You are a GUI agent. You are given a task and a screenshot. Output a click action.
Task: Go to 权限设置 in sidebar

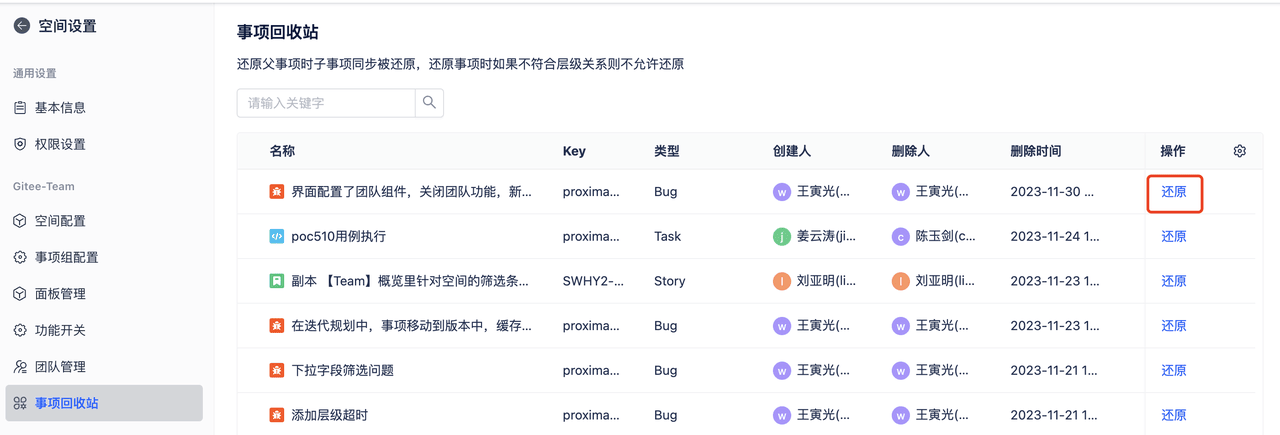pos(60,144)
